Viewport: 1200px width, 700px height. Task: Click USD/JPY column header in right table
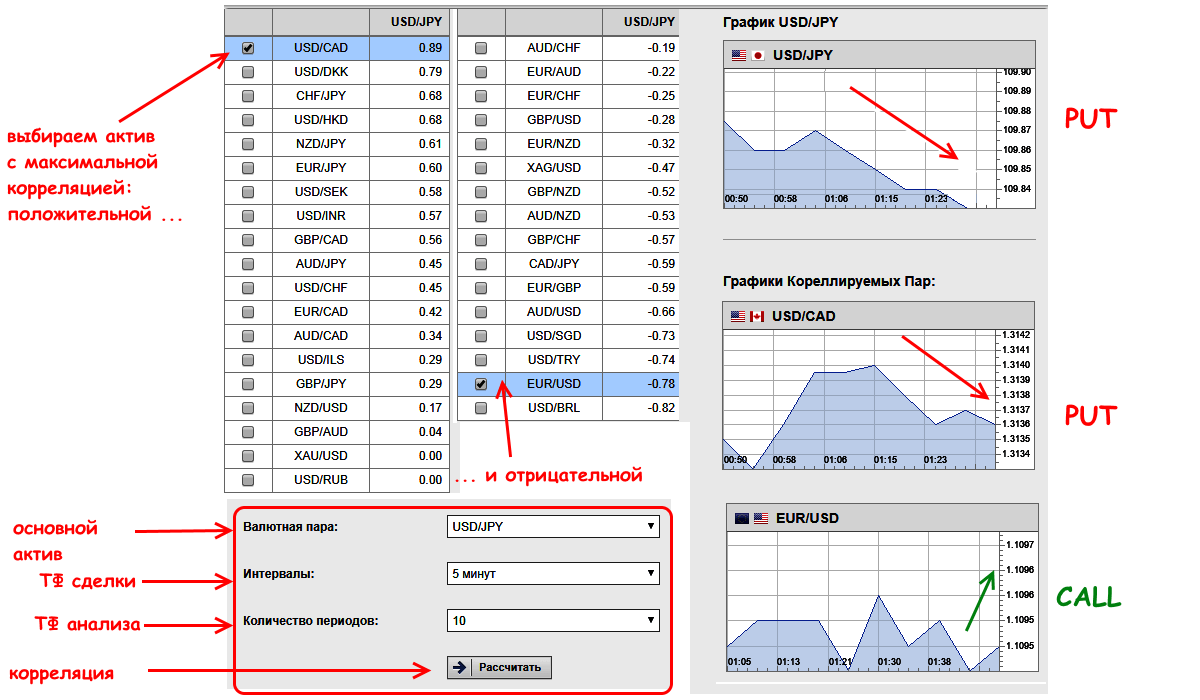(648, 22)
